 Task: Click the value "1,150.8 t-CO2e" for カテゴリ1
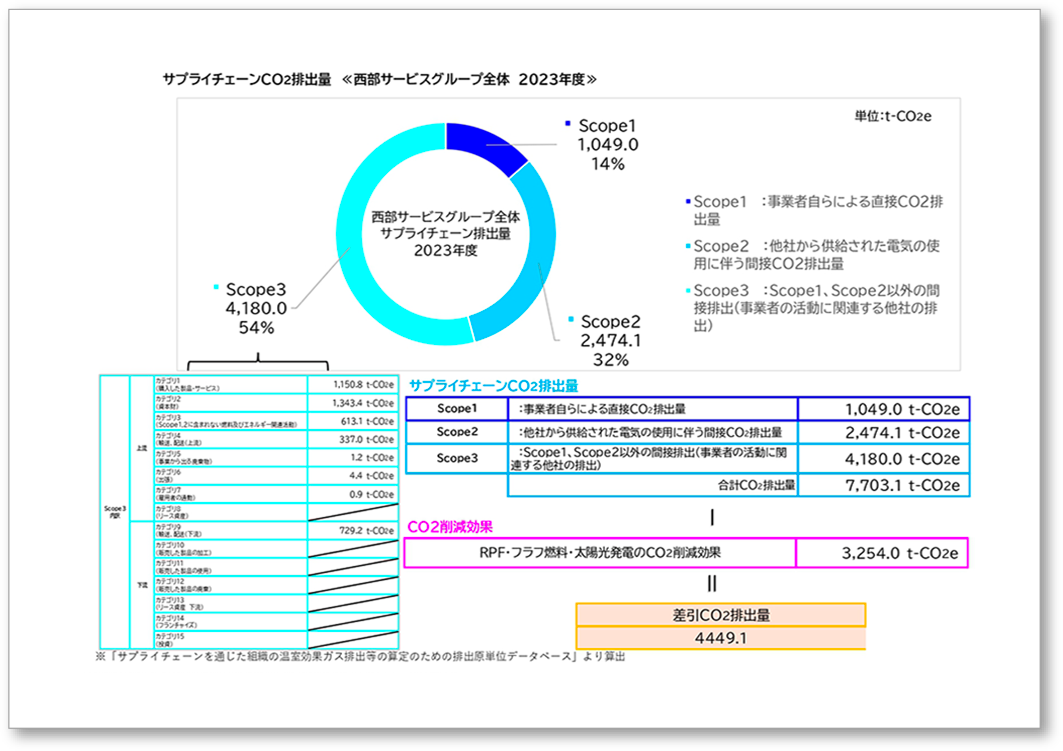pos(353,384)
